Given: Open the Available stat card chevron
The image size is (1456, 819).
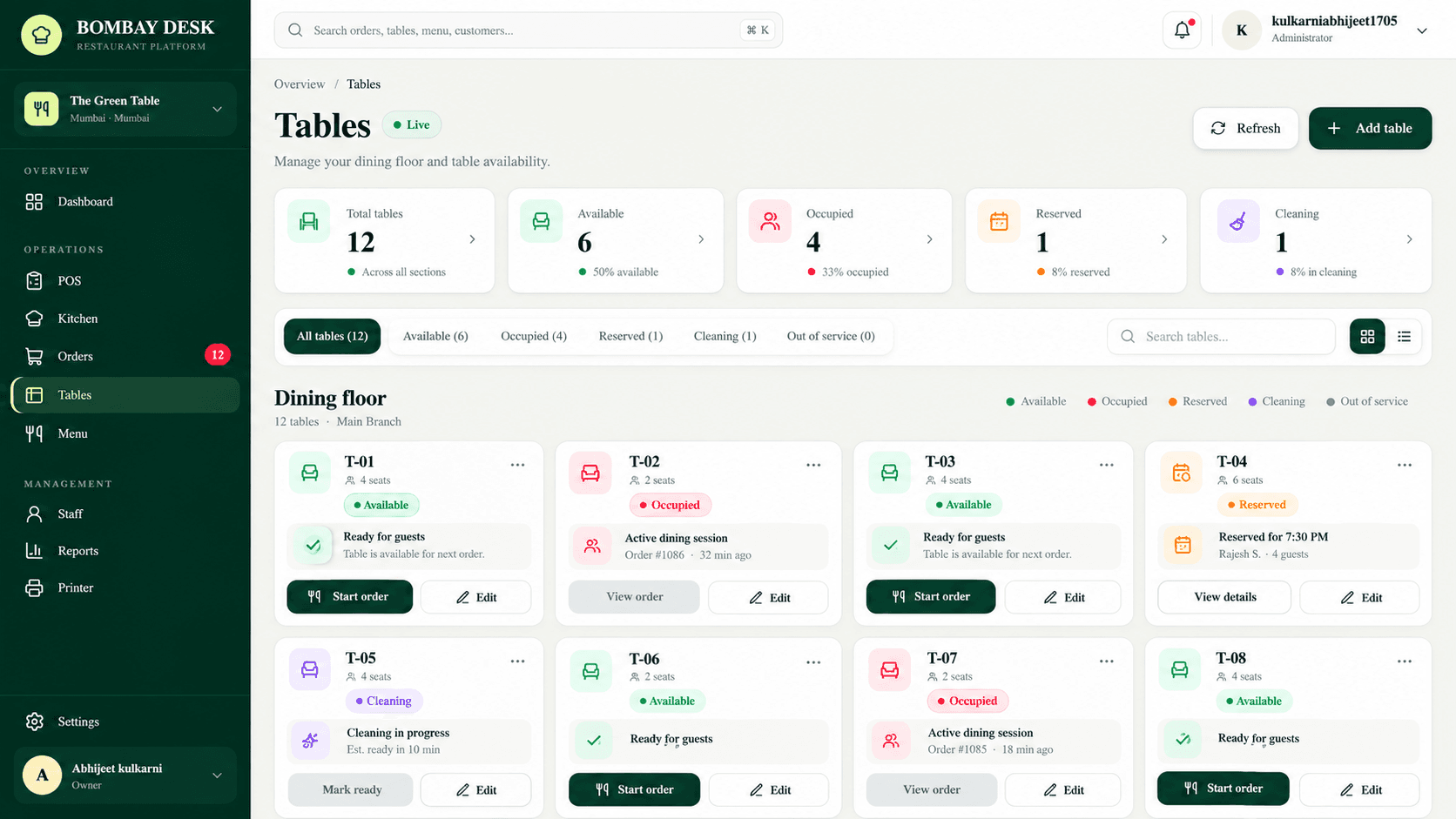Looking at the screenshot, I should tap(701, 239).
